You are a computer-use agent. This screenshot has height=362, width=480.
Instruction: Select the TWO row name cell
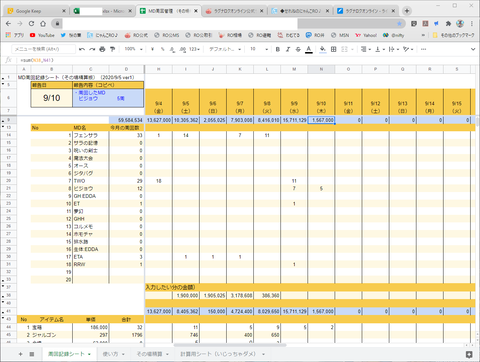tap(91, 181)
